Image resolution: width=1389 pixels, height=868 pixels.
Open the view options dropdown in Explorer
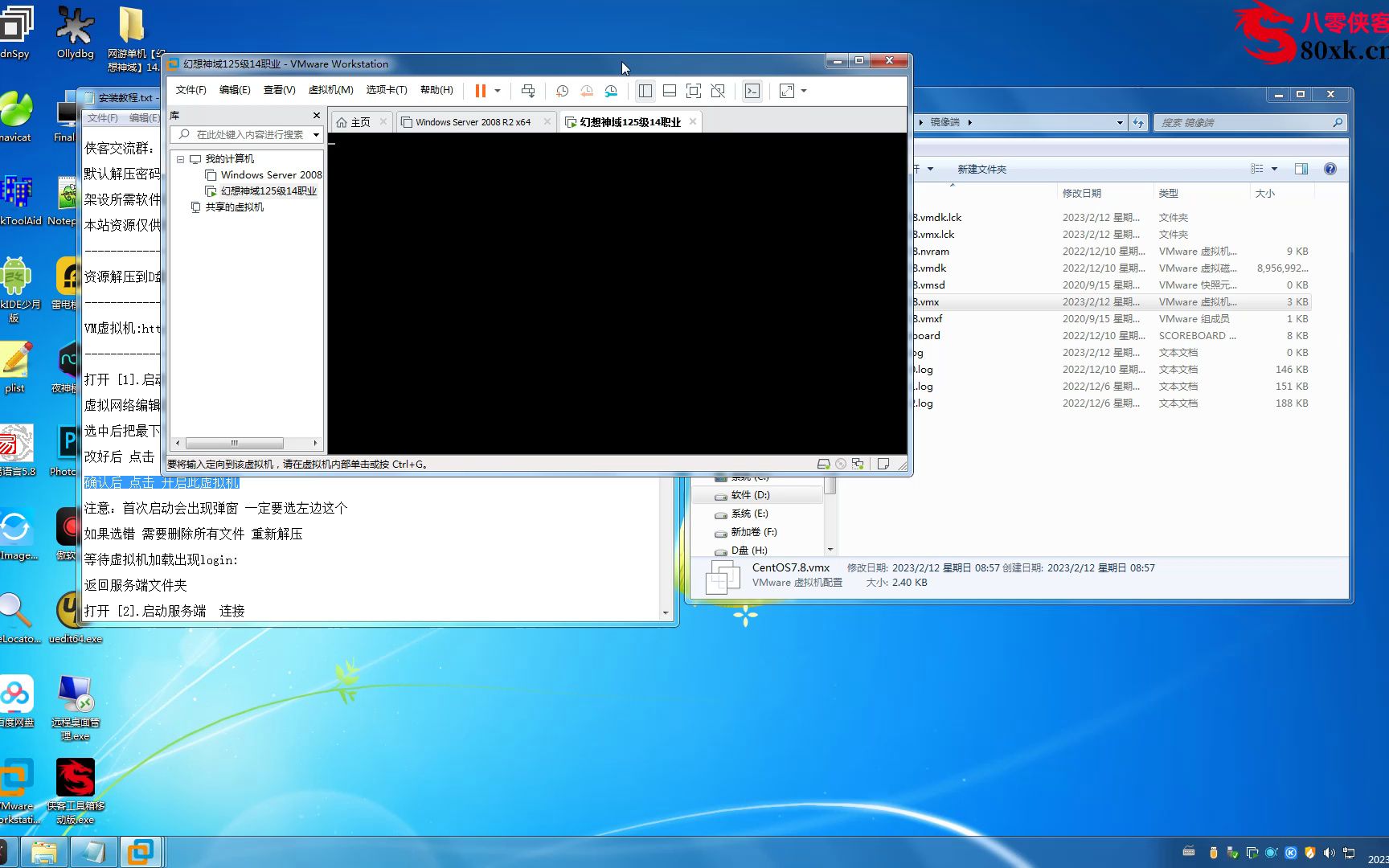1274,169
